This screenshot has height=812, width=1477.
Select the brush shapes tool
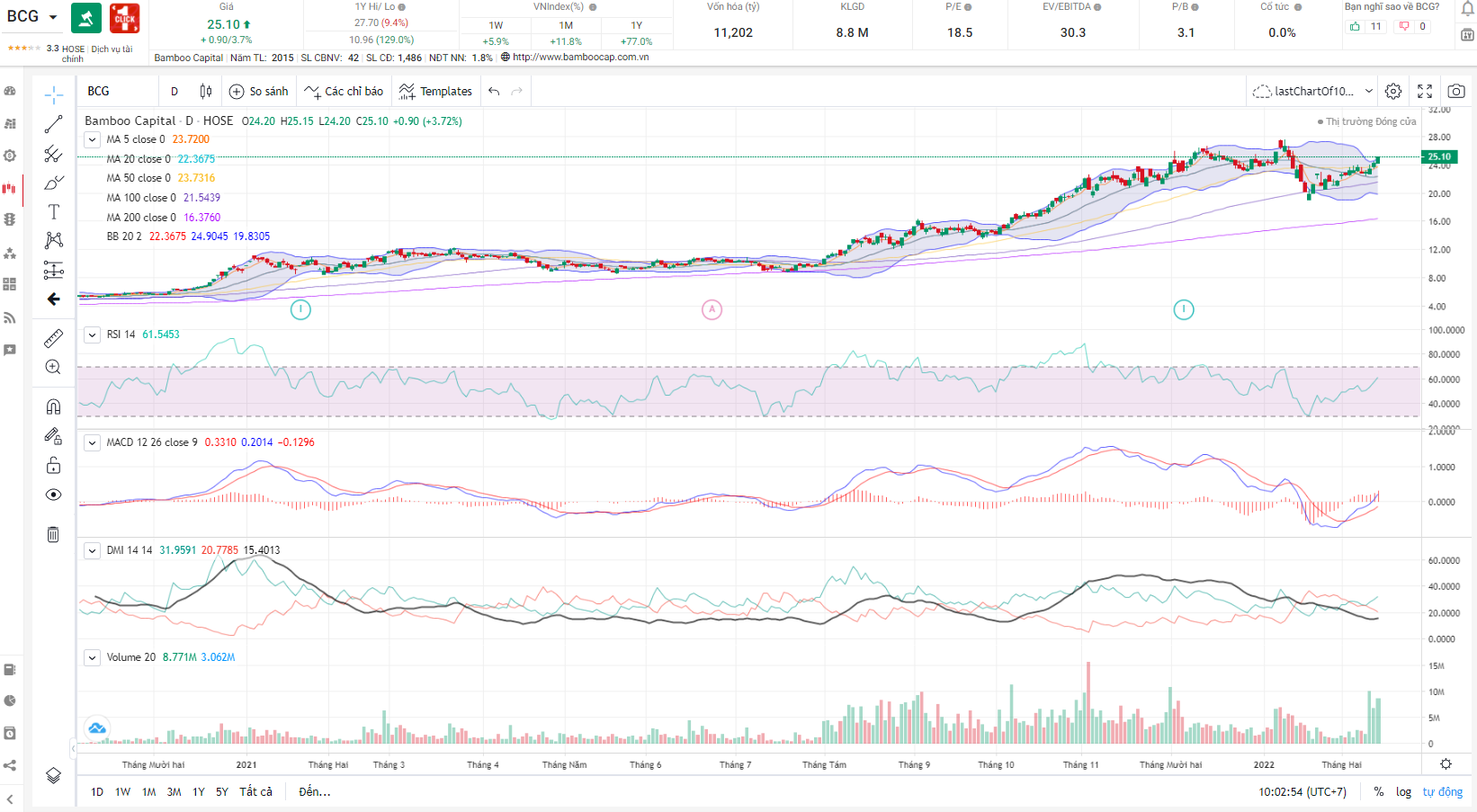(54, 183)
